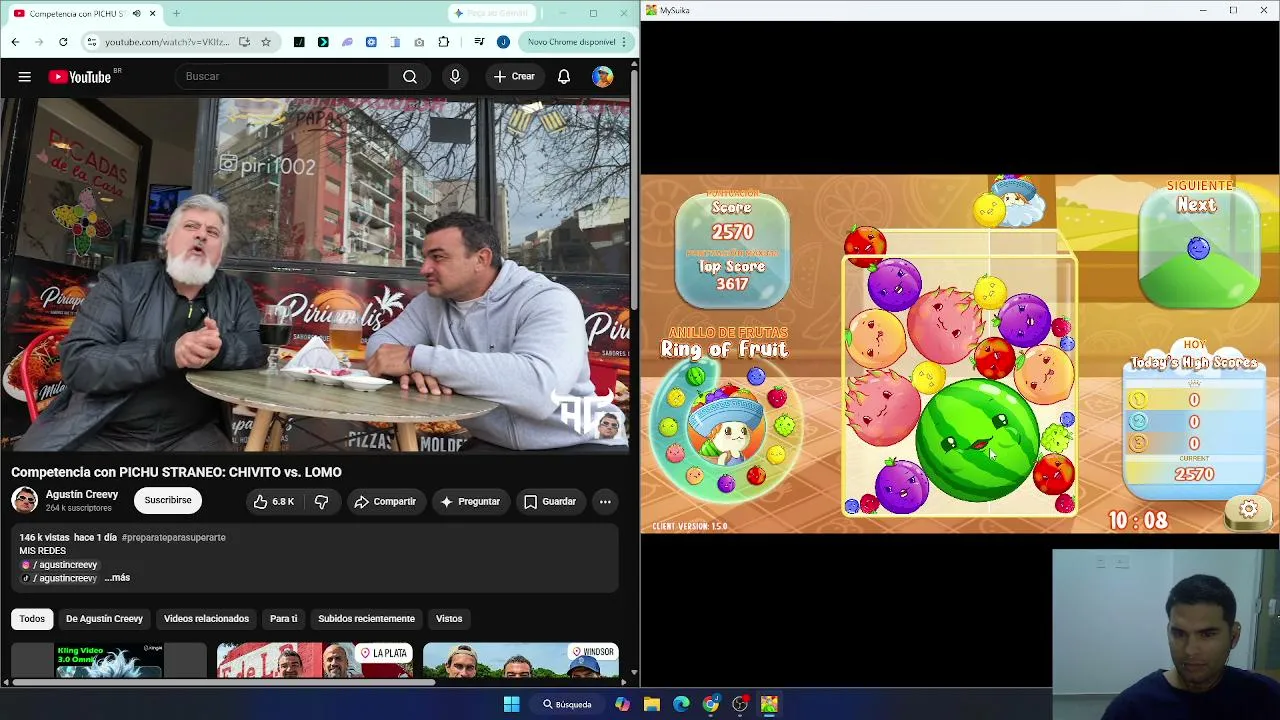The image size is (1280, 720).
Task: Open OBS Studio from the taskbar
Action: (740, 704)
